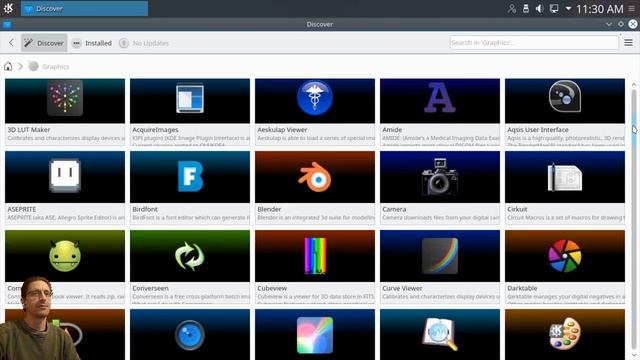Open the Discover hamburger menu
Image resolution: width=640 pixels, height=360 pixels.
pyautogui.click(x=629, y=42)
